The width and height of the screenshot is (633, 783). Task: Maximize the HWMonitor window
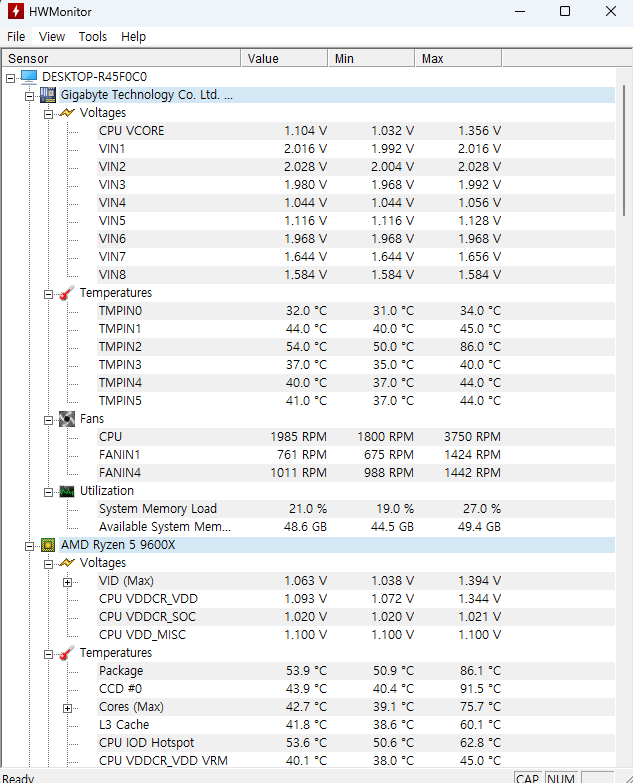pos(565,11)
